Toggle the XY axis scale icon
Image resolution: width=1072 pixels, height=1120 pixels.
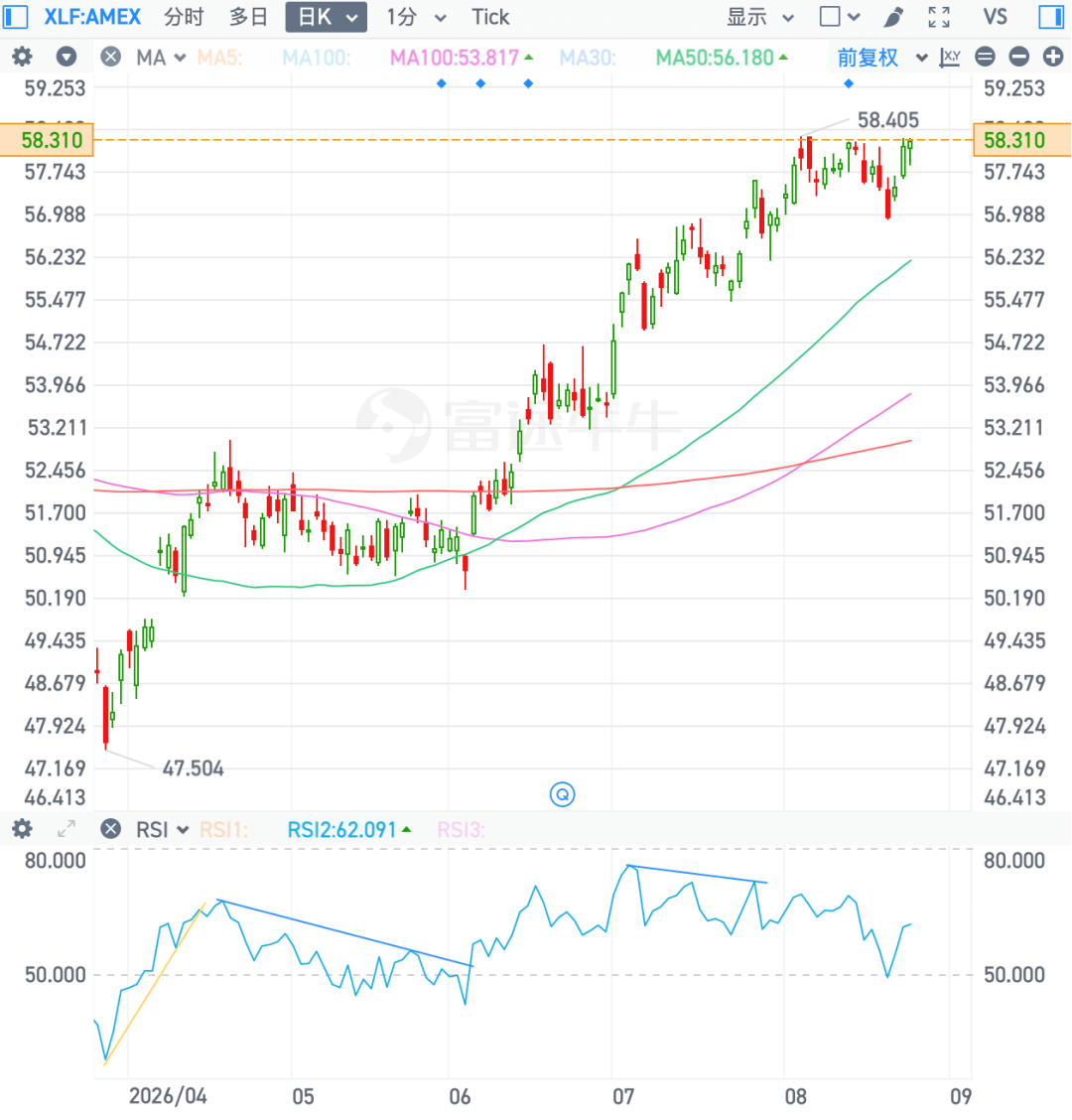pyautogui.click(x=950, y=58)
